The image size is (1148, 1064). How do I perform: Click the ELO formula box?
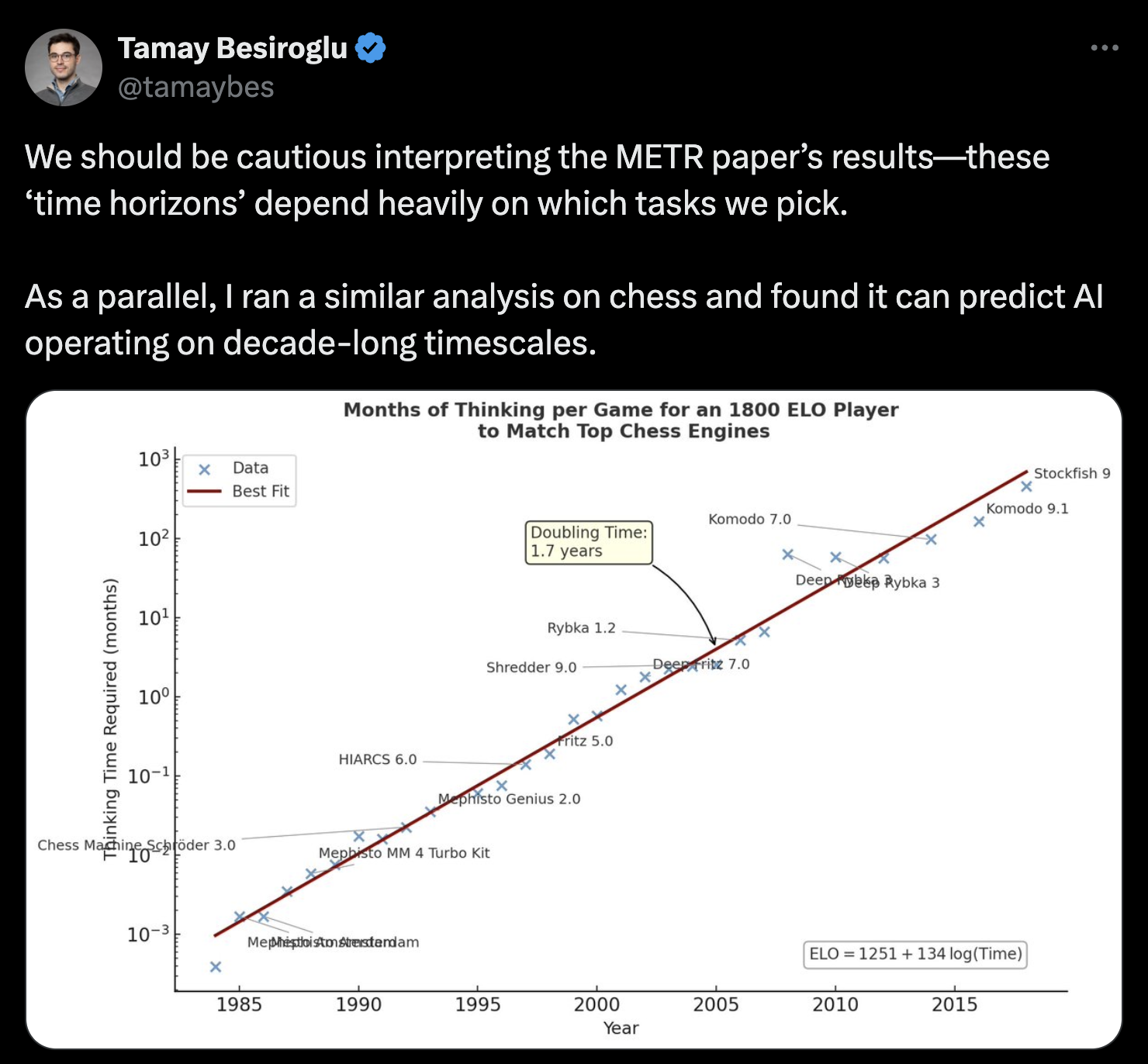pos(915,954)
